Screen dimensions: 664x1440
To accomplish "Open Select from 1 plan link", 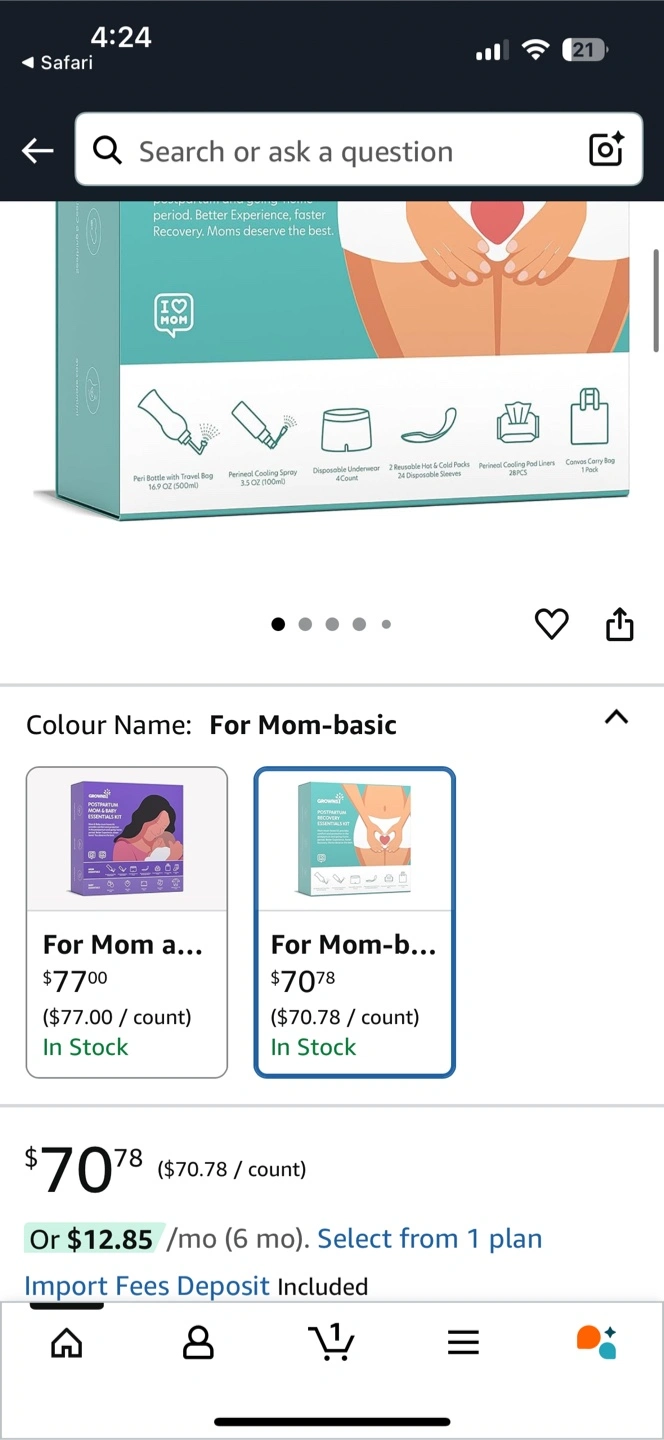I will [430, 1239].
